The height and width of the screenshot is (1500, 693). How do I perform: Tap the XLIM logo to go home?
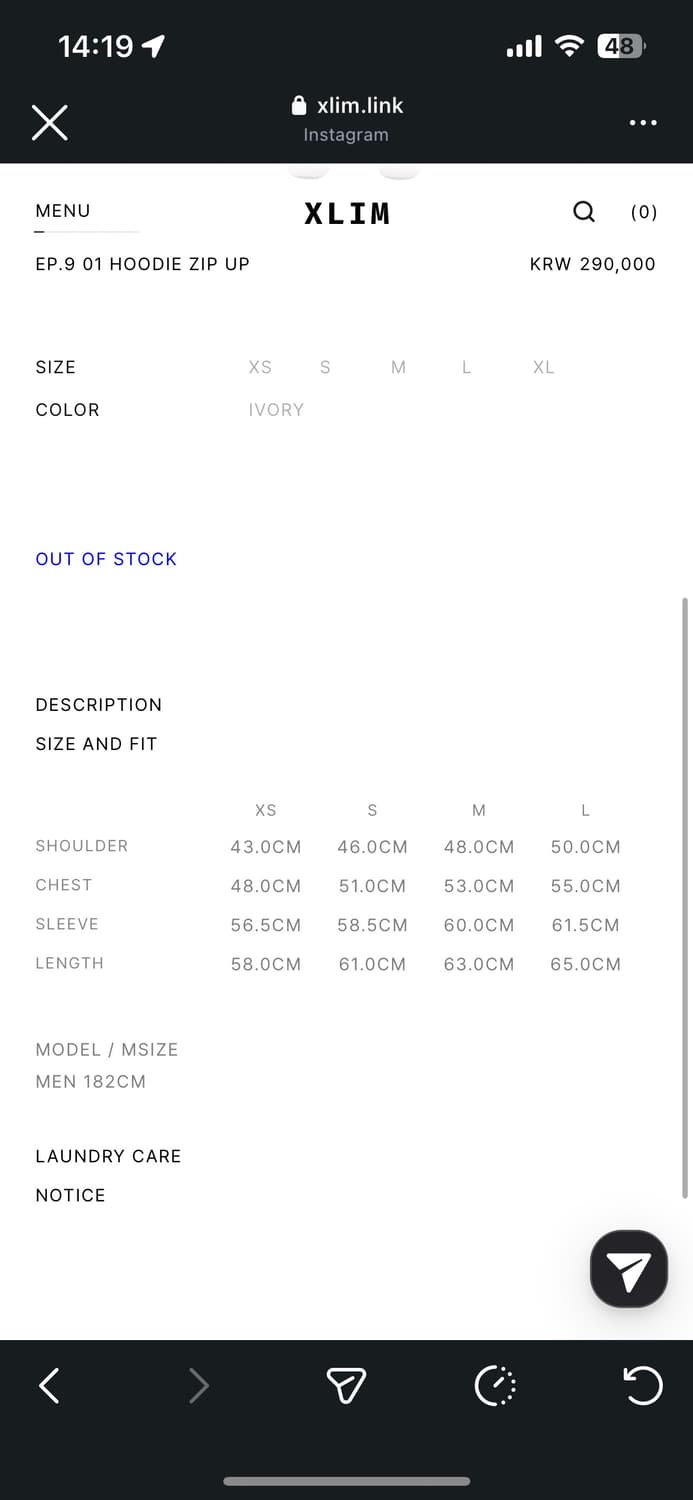click(x=347, y=213)
